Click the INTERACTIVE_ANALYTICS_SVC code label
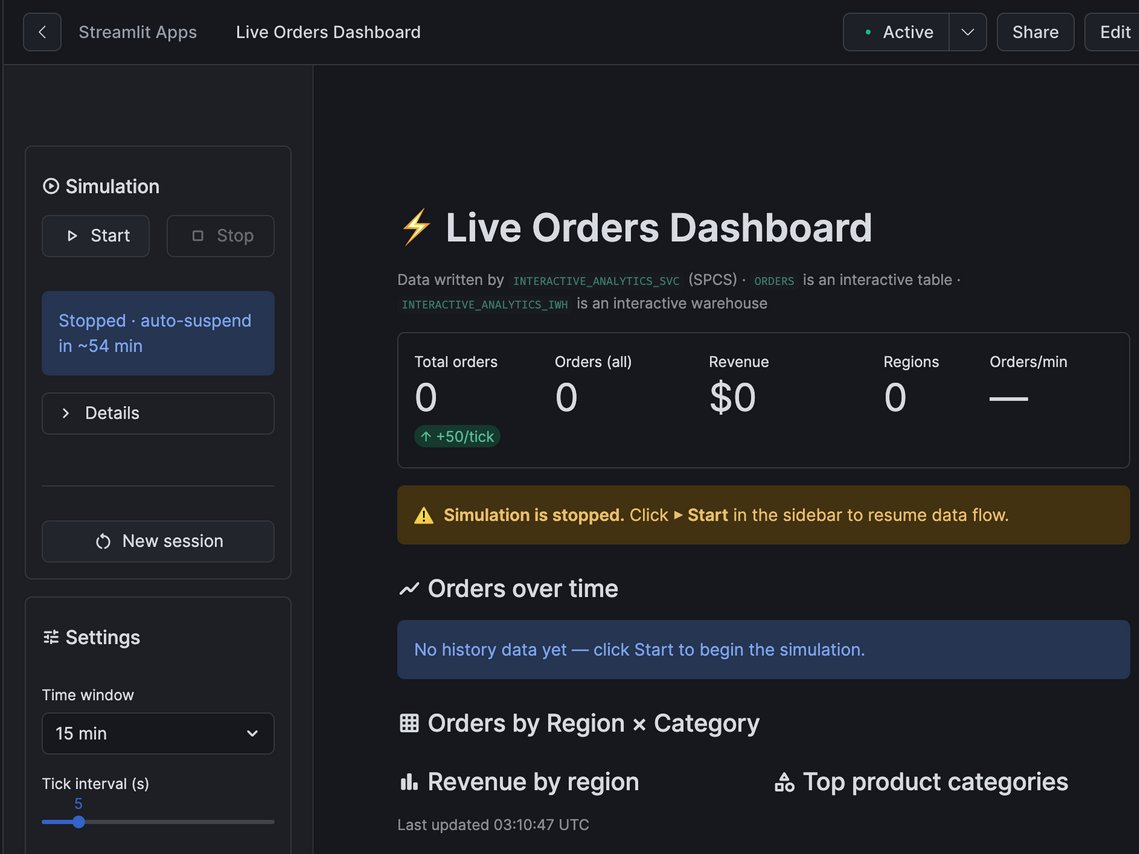This screenshot has width=1139, height=854. coord(596,281)
